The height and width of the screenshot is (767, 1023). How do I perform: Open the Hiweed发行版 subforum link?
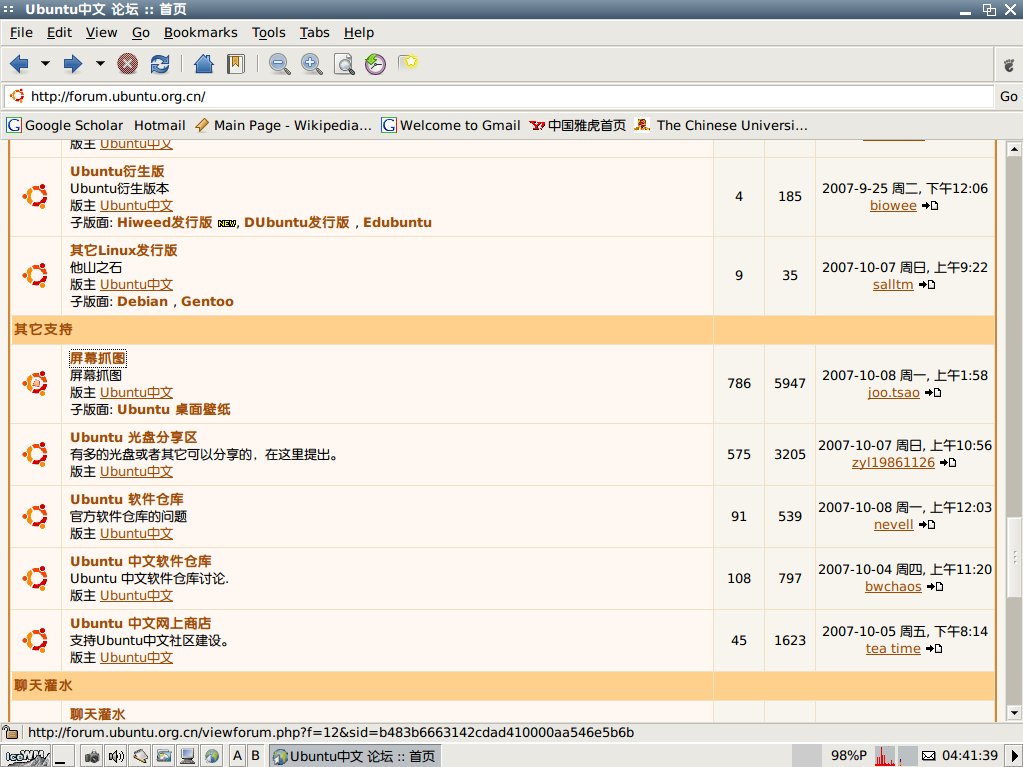click(x=164, y=222)
